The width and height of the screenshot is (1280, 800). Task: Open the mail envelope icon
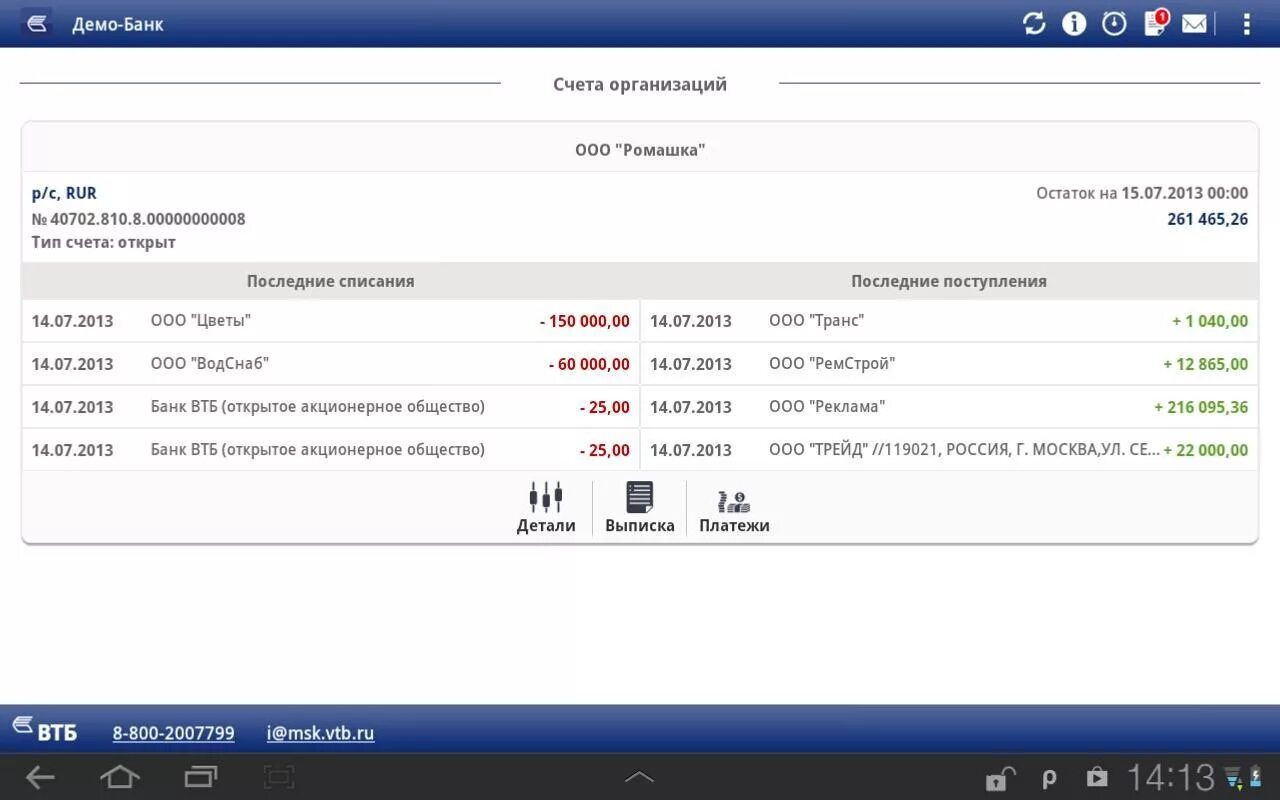[1194, 24]
